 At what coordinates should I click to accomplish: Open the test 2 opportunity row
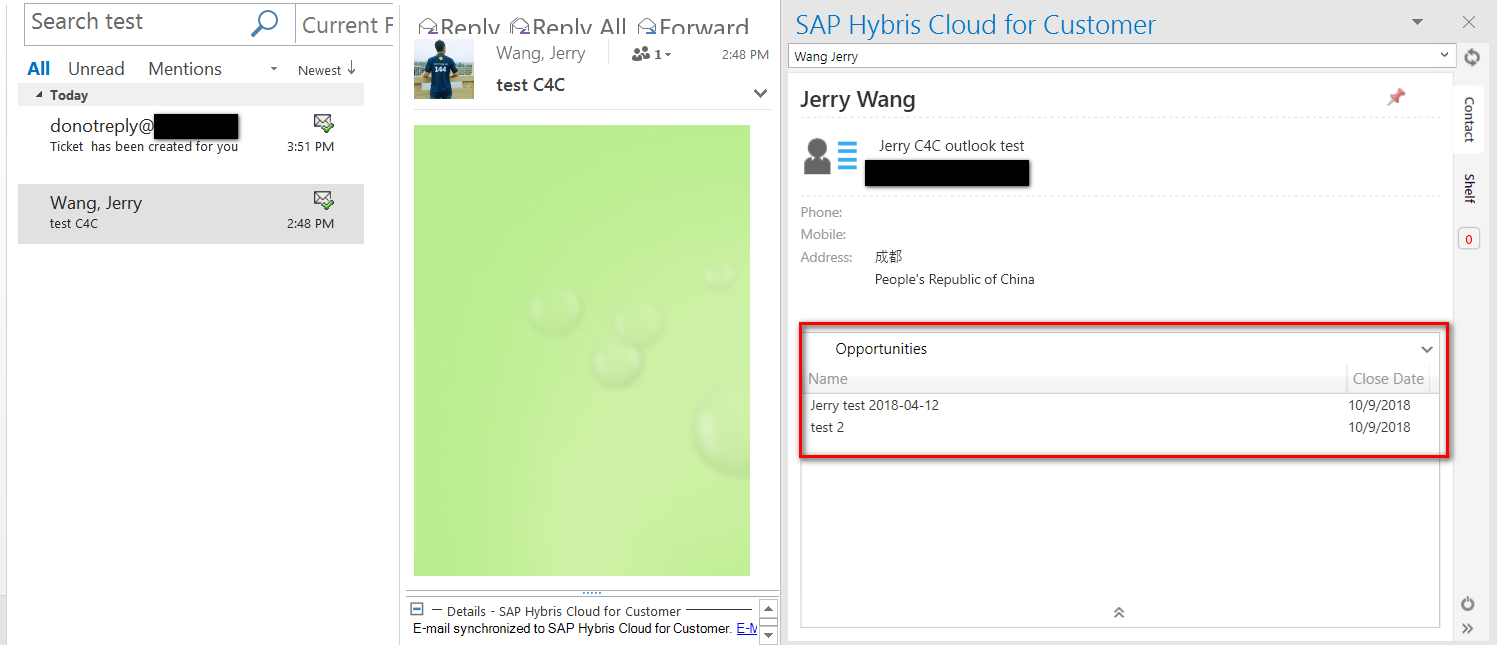tap(827, 427)
